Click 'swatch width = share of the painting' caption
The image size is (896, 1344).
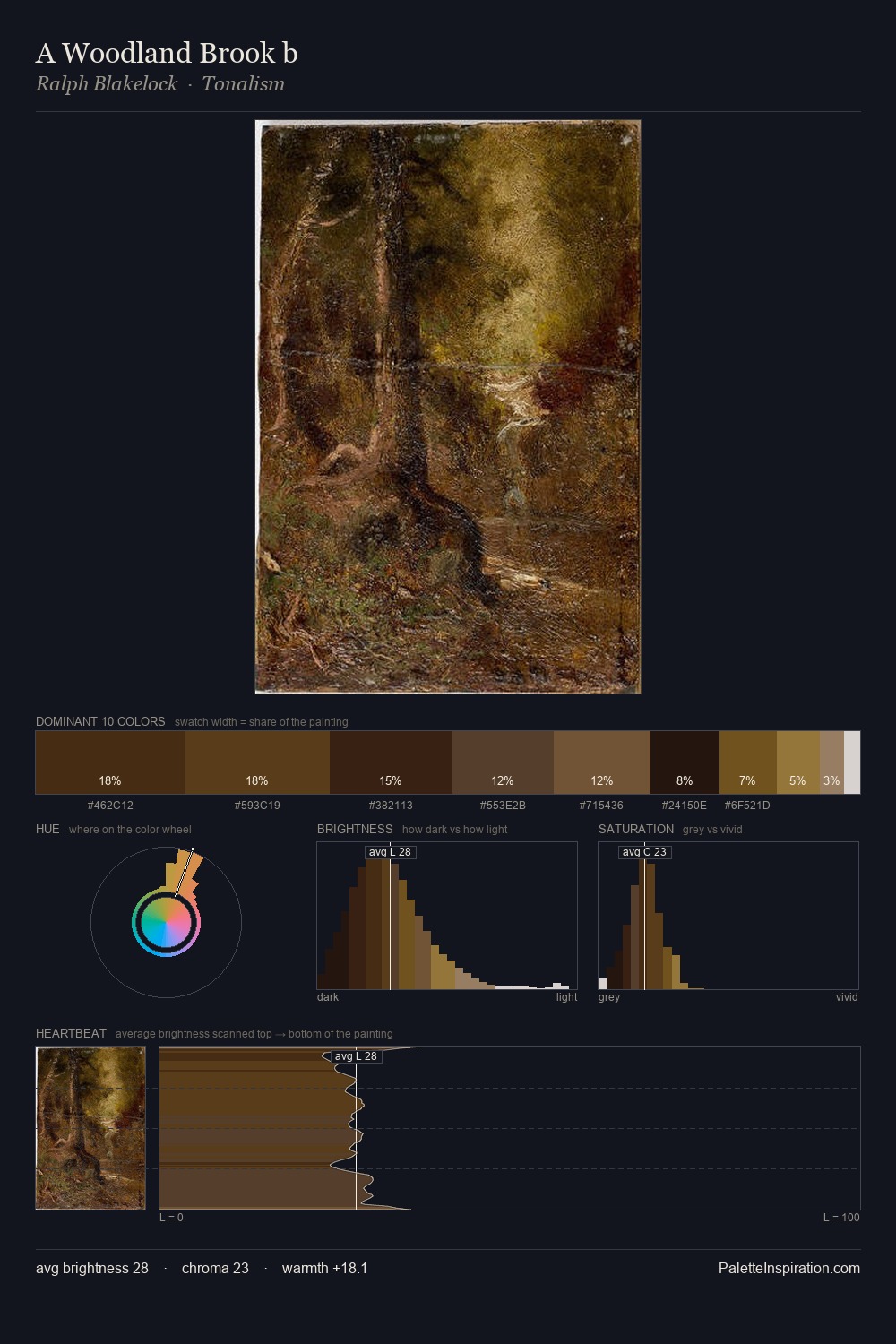pyautogui.click(x=261, y=722)
